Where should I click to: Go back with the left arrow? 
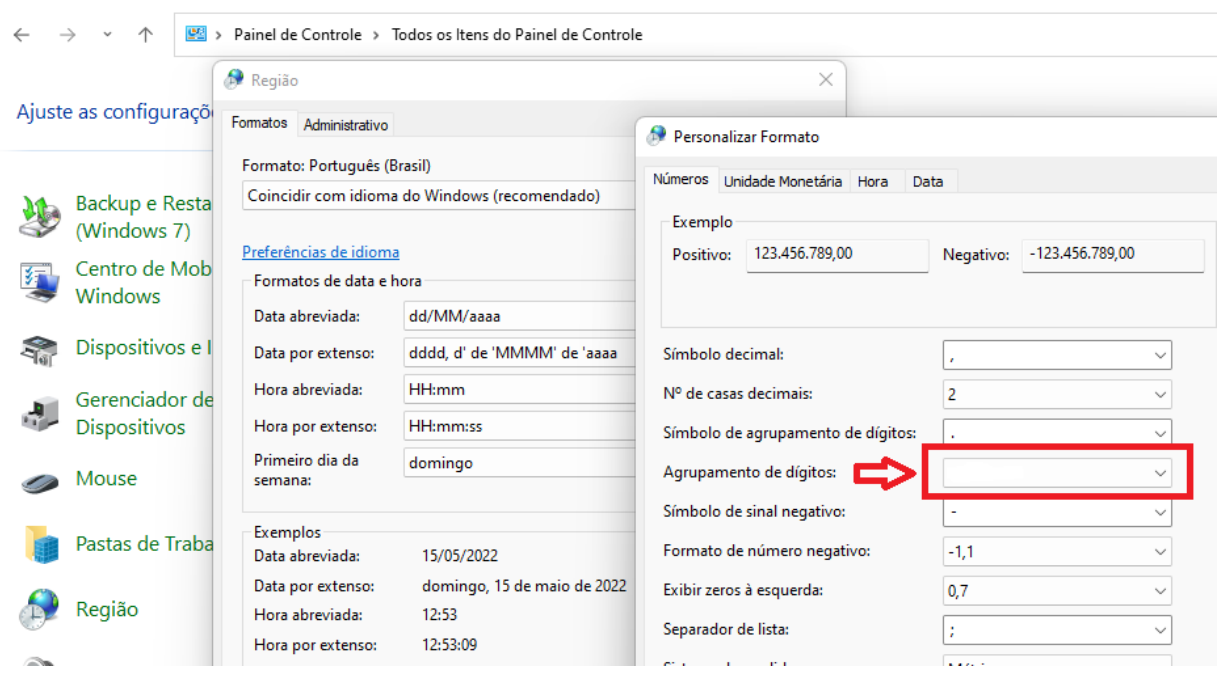tap(22, 35)
